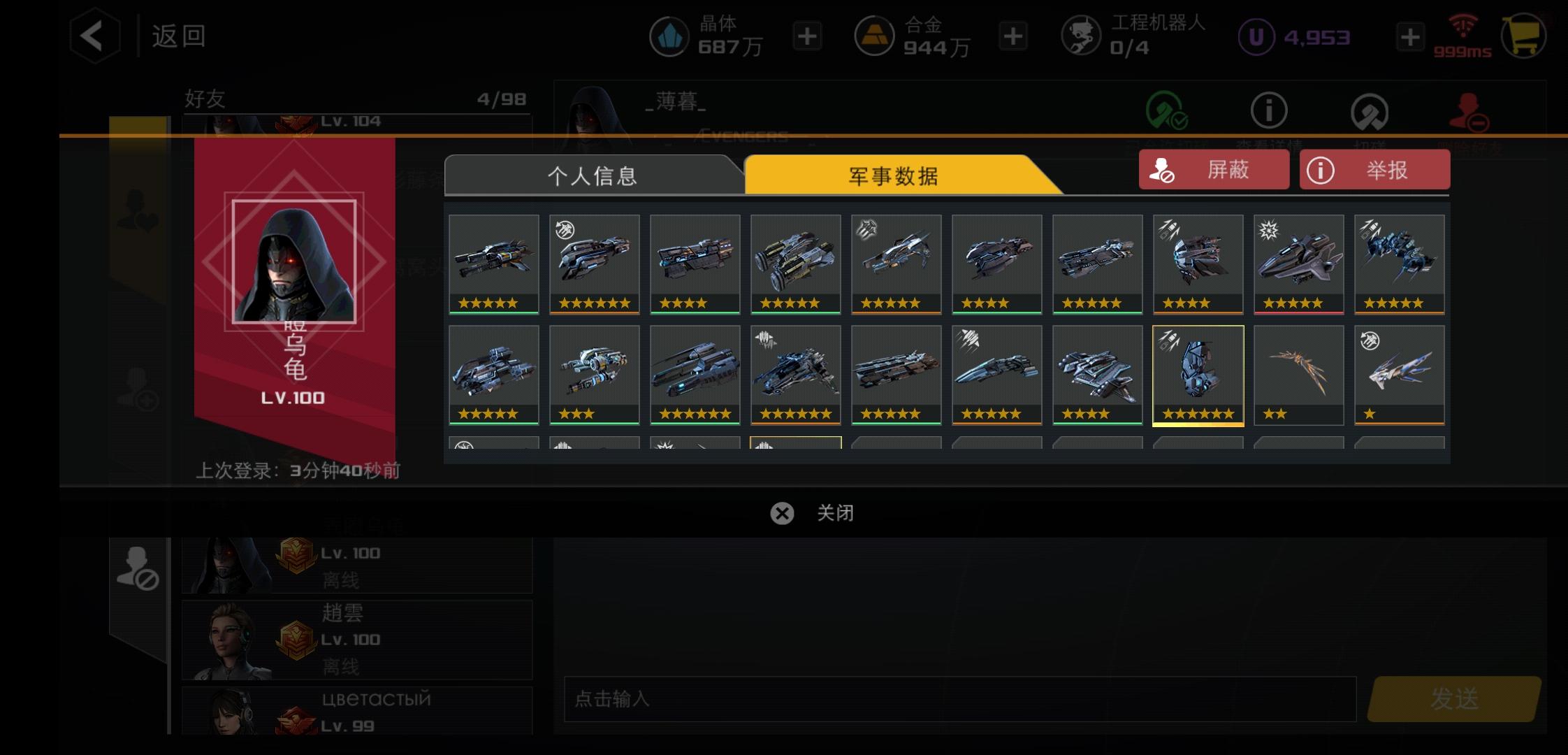The width and height of the screenshot is (1568, 755).
Task: Tap the engineering robot 工程机器人 icon
Action: [x=1080, y=36]
